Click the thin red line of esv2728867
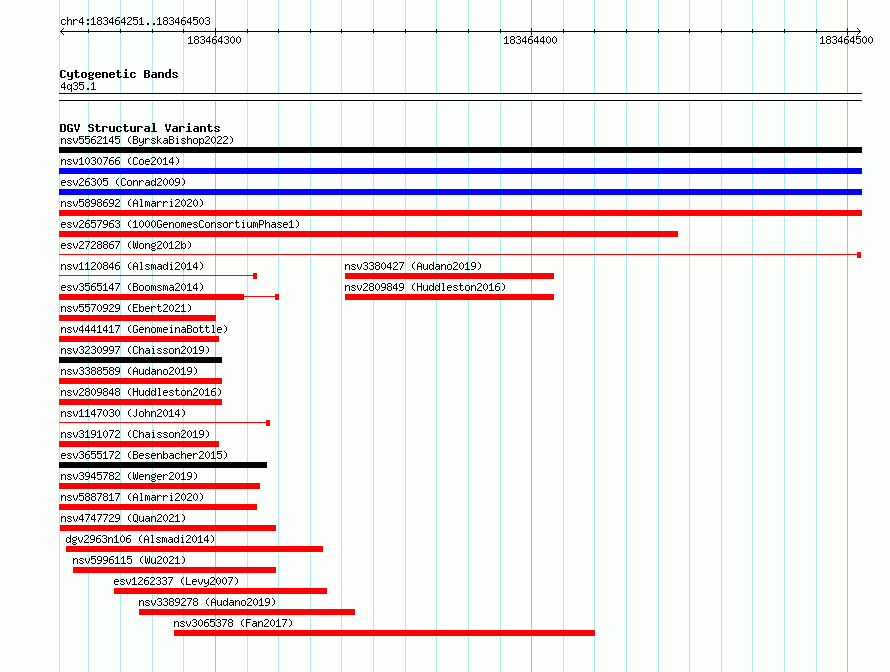The height and width of the screenshot is (672, 890). click(x=460, y=255)
